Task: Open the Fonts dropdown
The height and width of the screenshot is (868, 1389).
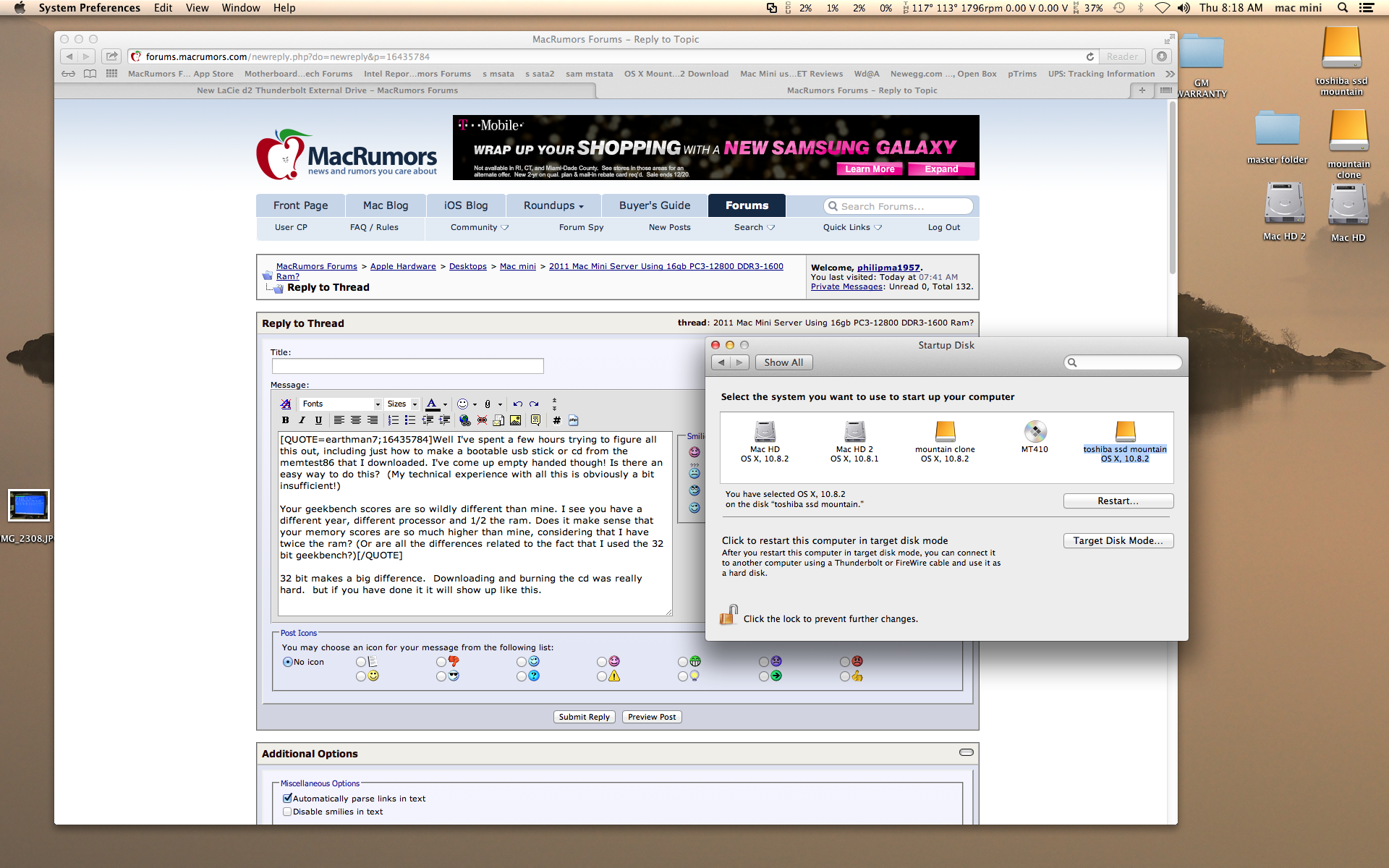Action: (341, 404)
